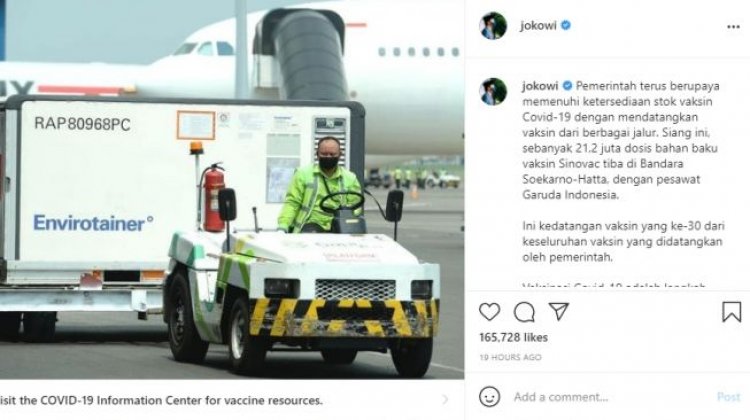Save post with bookmark icon
The image size is (750, 420).
click(731, 312)
